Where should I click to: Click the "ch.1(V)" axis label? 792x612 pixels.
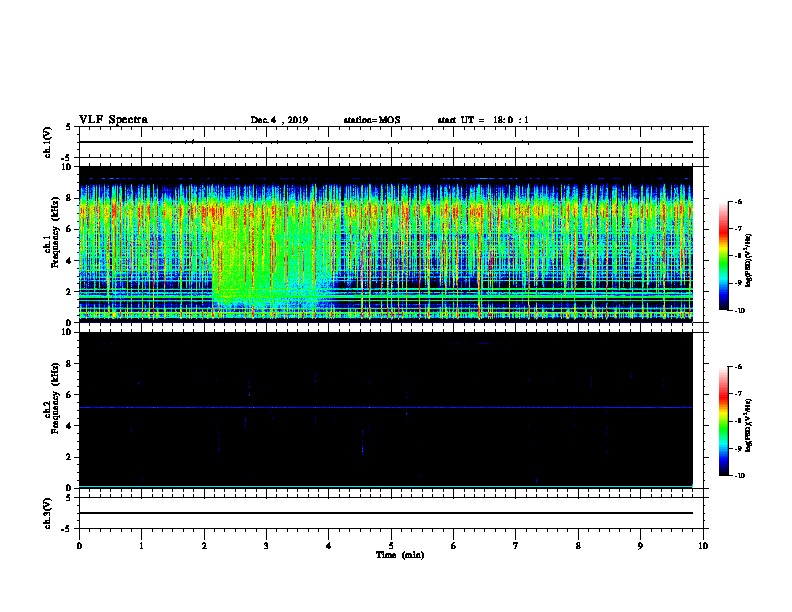(48, 142)
